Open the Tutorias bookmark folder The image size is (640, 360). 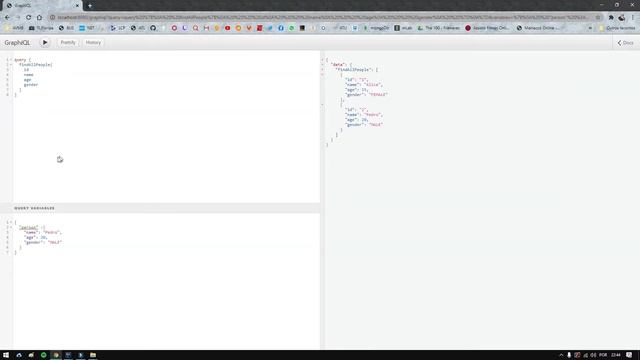41,28
